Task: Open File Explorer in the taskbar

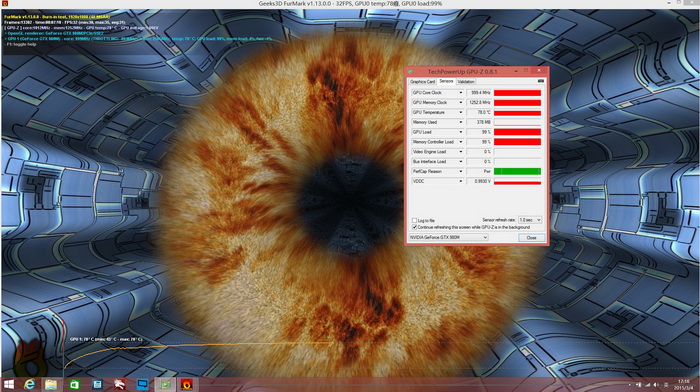Action: [x=51, y=384]
